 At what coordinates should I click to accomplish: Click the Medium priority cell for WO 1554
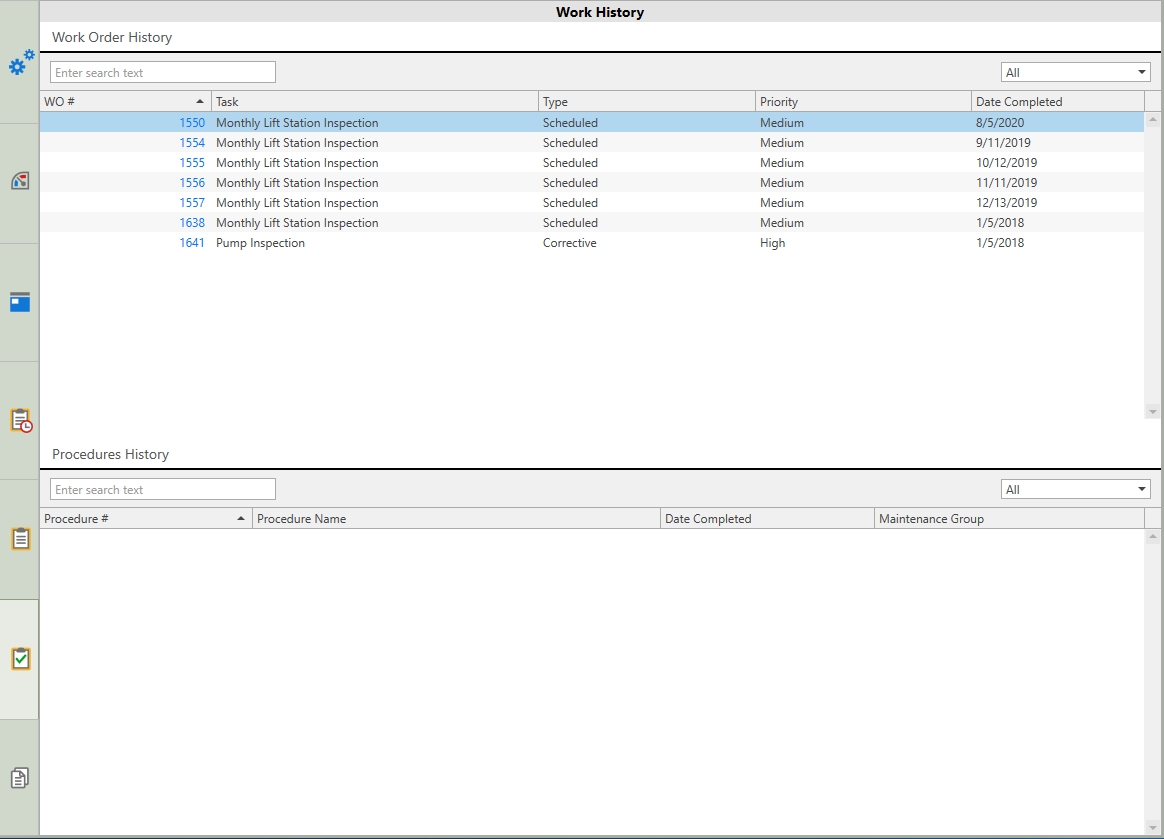pos(782,143)
